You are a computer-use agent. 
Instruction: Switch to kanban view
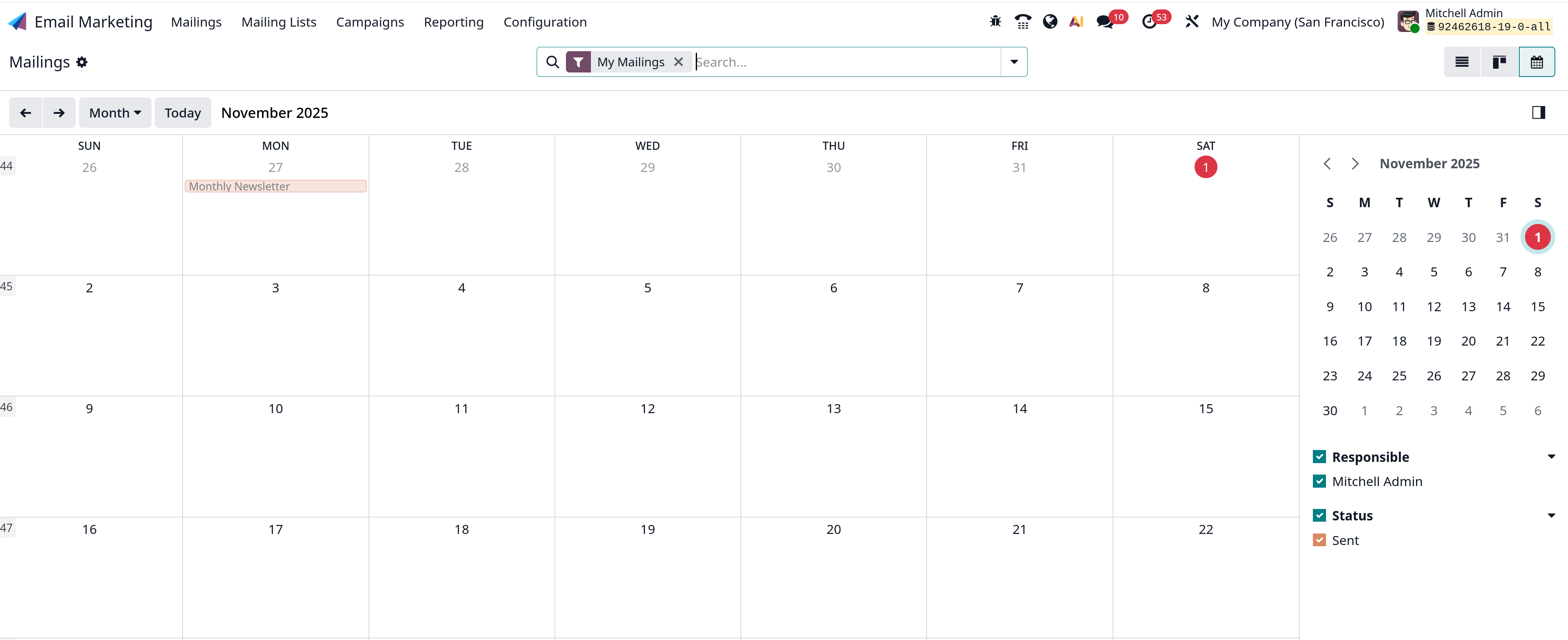[x=1499, y=62]
